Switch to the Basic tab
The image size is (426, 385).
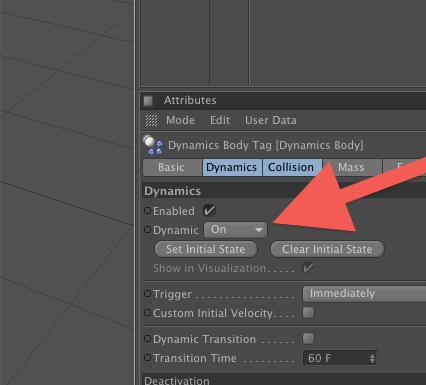[172, 167]
